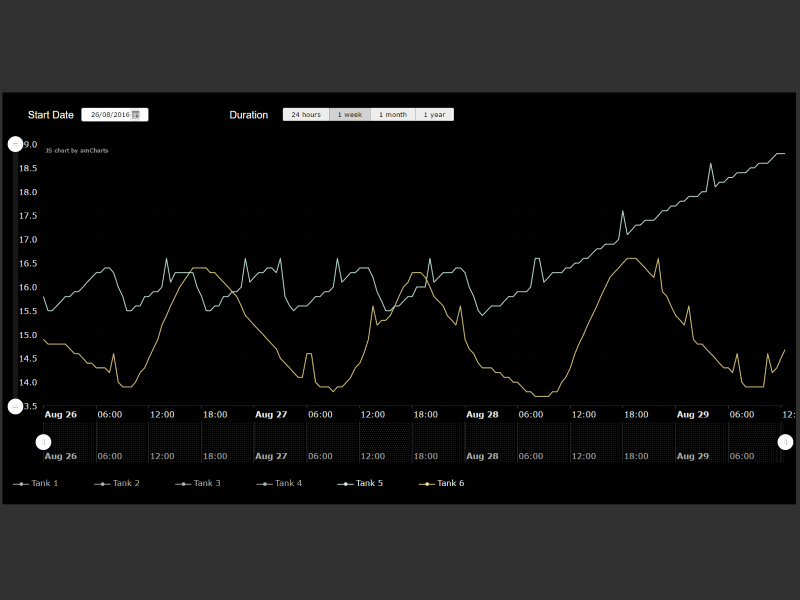Click the Tank 2 legend bullet icon
Image resolution: width=800 pixels, height=600 pixels.
pos(101,483)
